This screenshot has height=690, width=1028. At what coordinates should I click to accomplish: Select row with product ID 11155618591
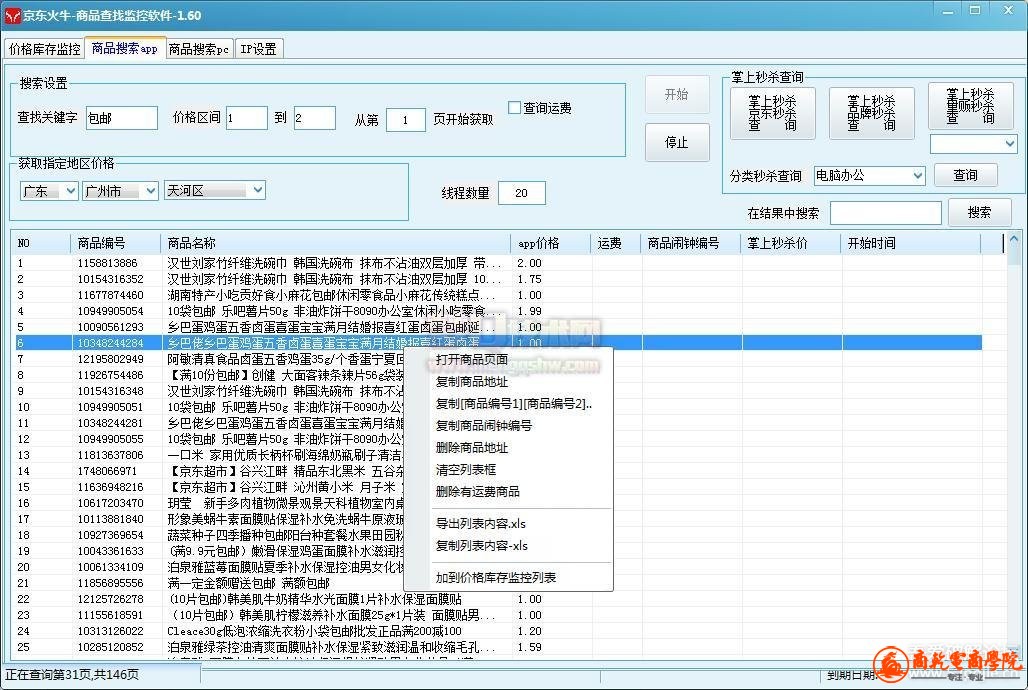tap(498, 615)
